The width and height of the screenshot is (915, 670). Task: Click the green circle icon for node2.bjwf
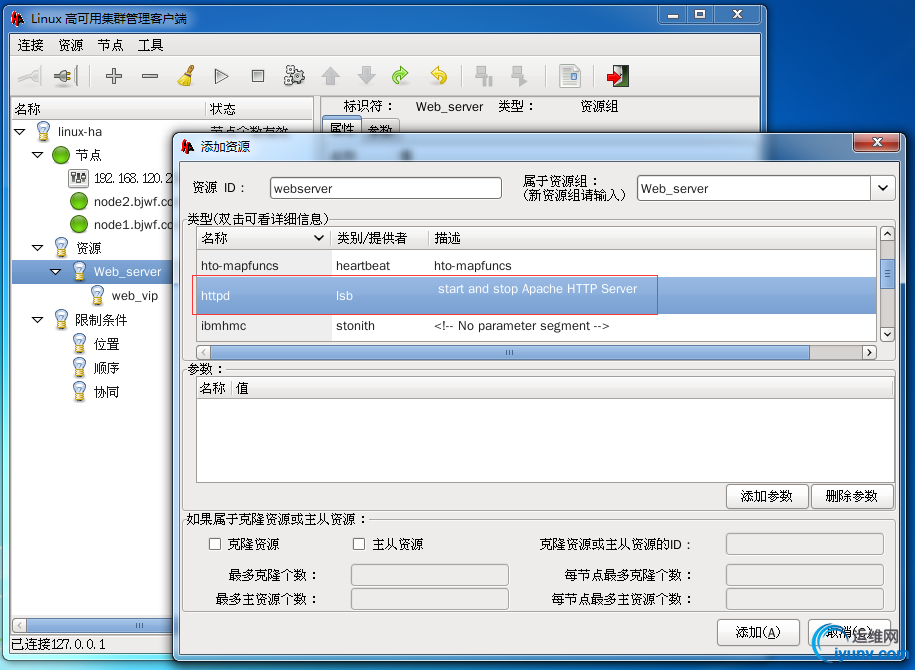pyautogui.click(x=79, y=201)
